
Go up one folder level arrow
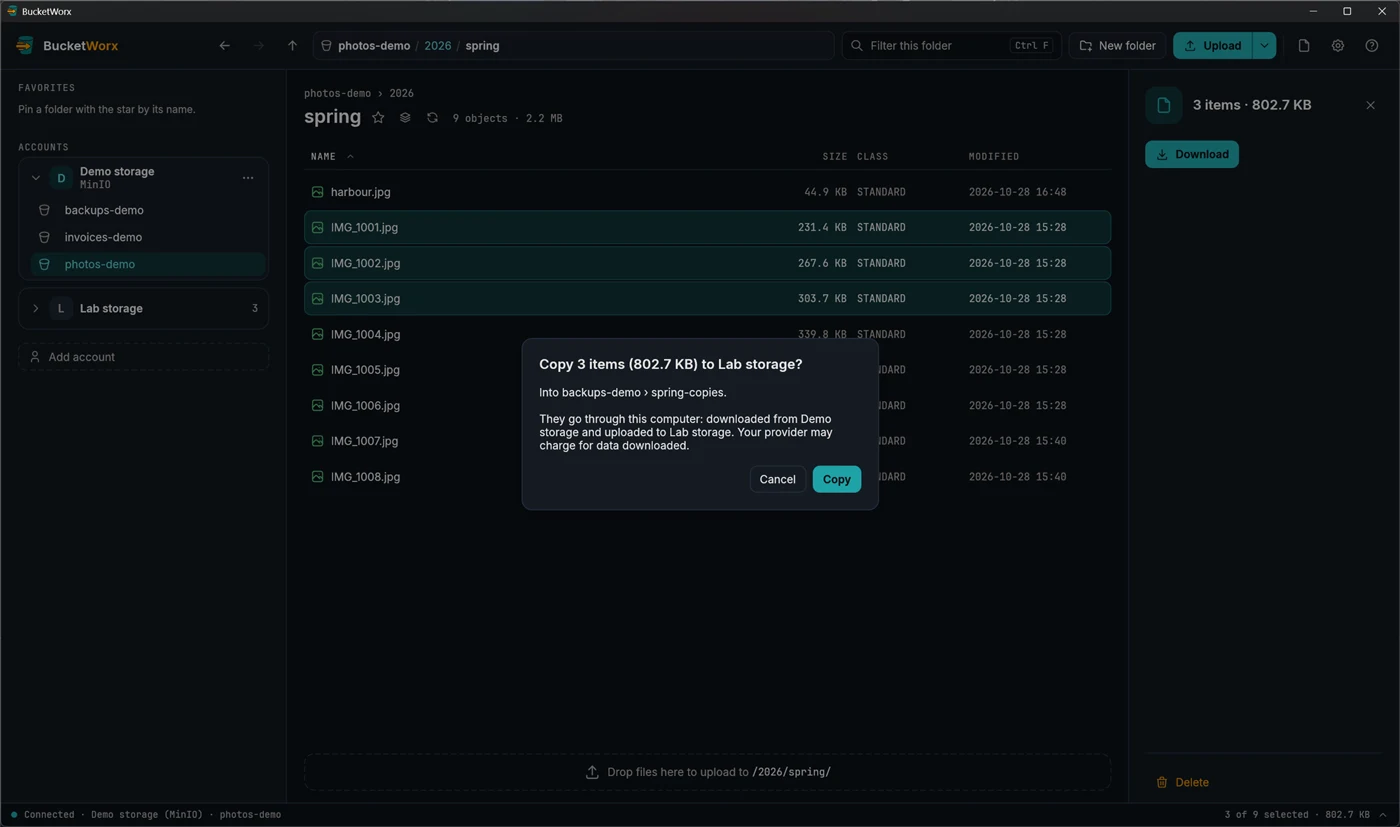[x=292, y=46]
